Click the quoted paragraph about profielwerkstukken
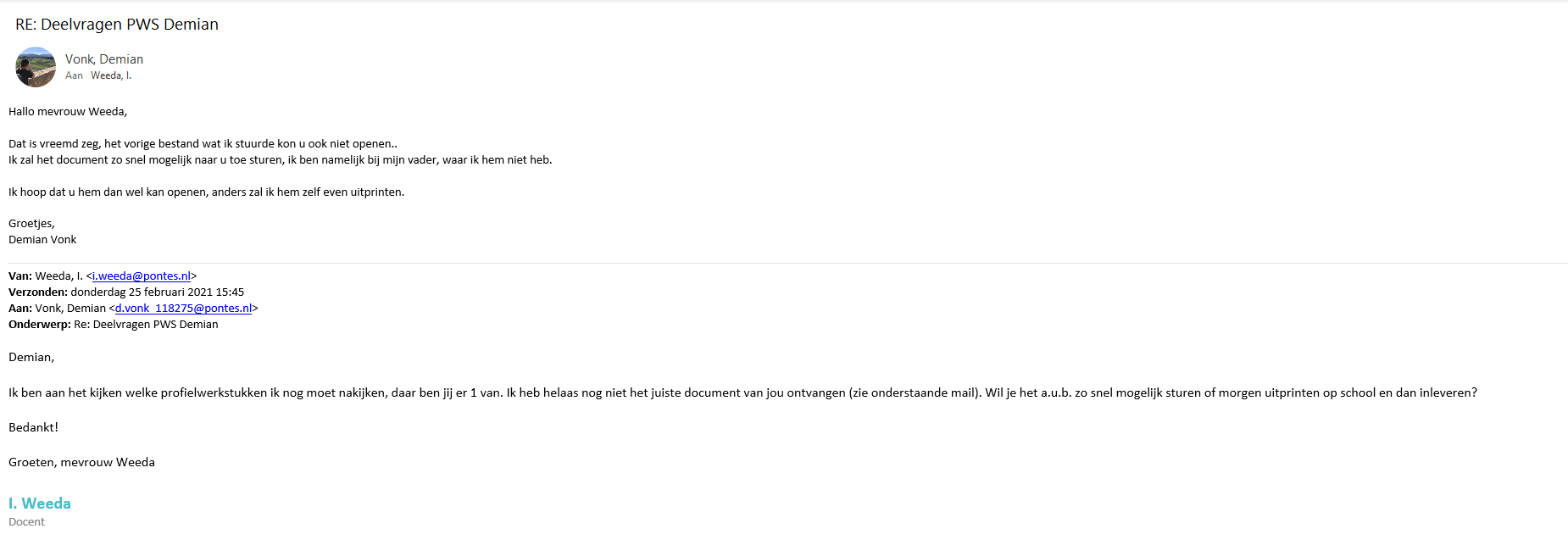 pos(742,393)
